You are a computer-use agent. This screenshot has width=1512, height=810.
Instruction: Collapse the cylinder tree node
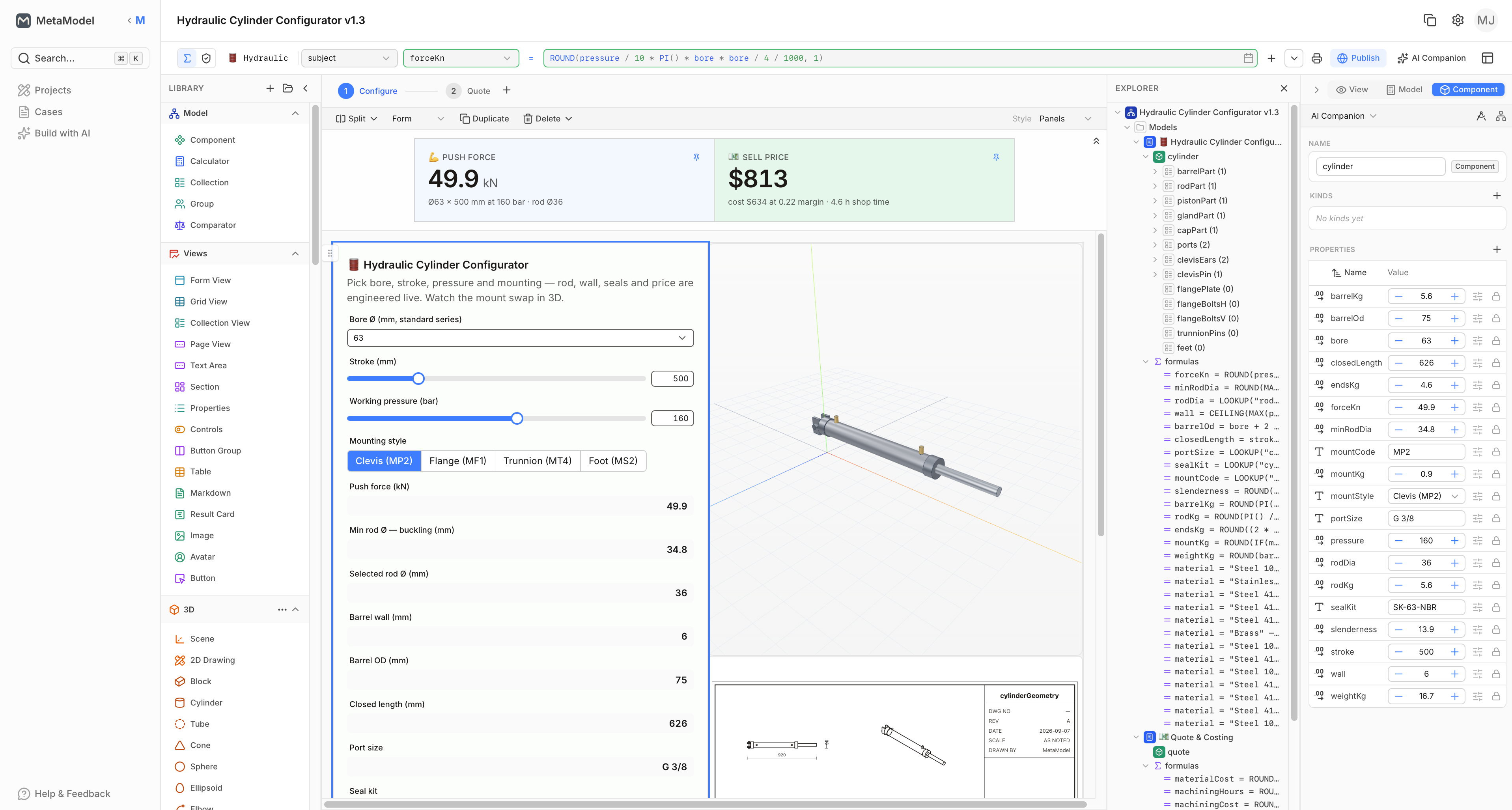point(1146,157)
